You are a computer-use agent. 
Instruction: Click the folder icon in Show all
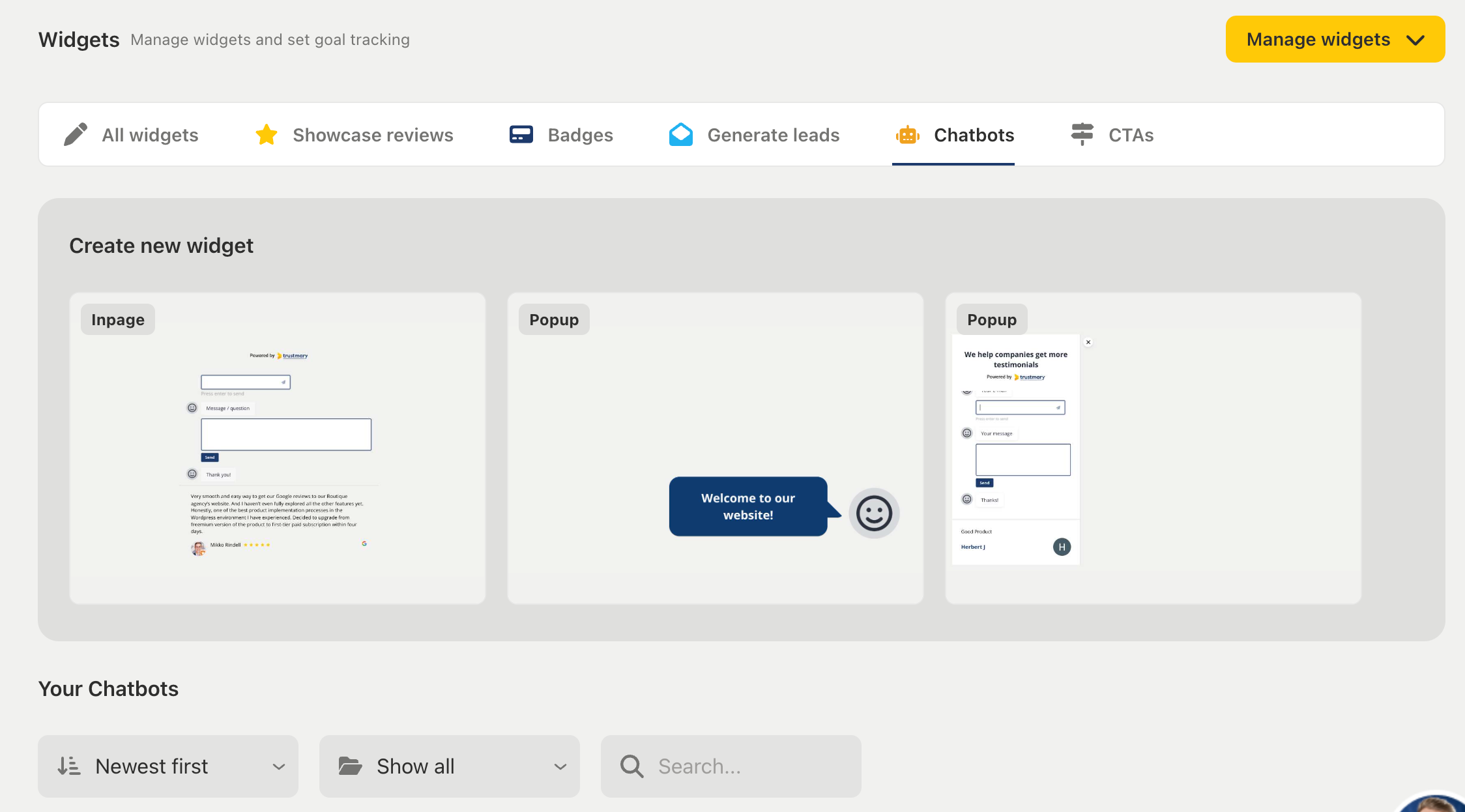tap(351, 766)
